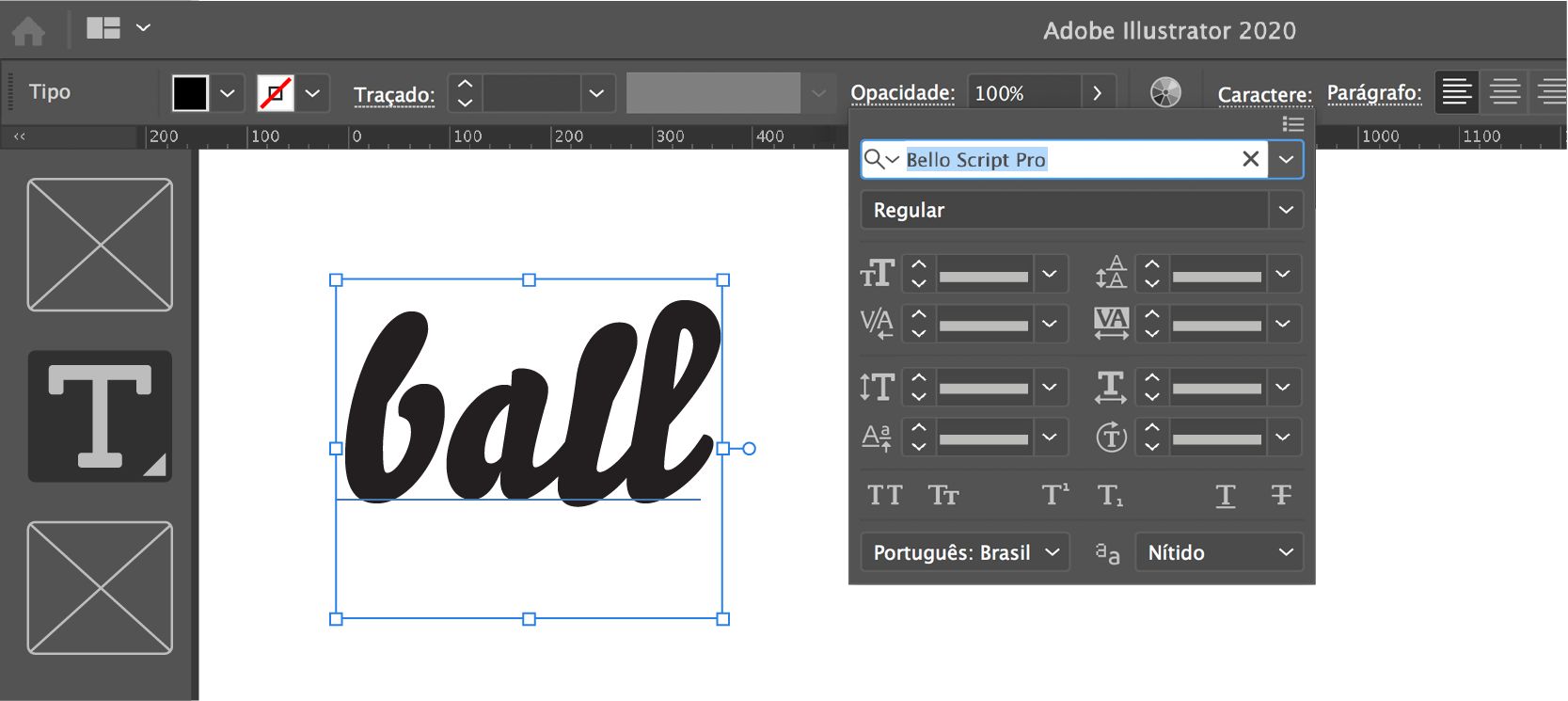The image size is (1568, 701).
Task: Click the character rotation icon
Action: click(x=1111, y=437)
